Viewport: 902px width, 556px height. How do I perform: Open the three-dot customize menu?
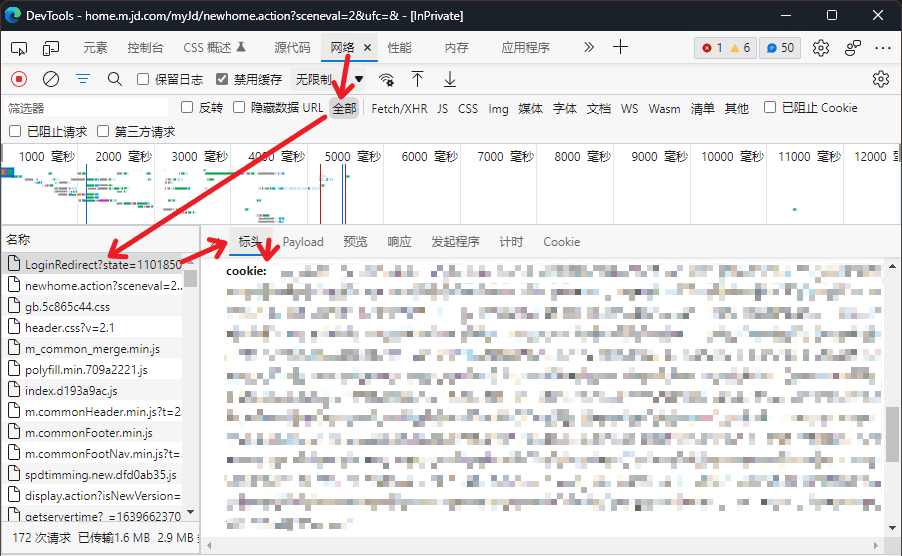click(882, 48)
